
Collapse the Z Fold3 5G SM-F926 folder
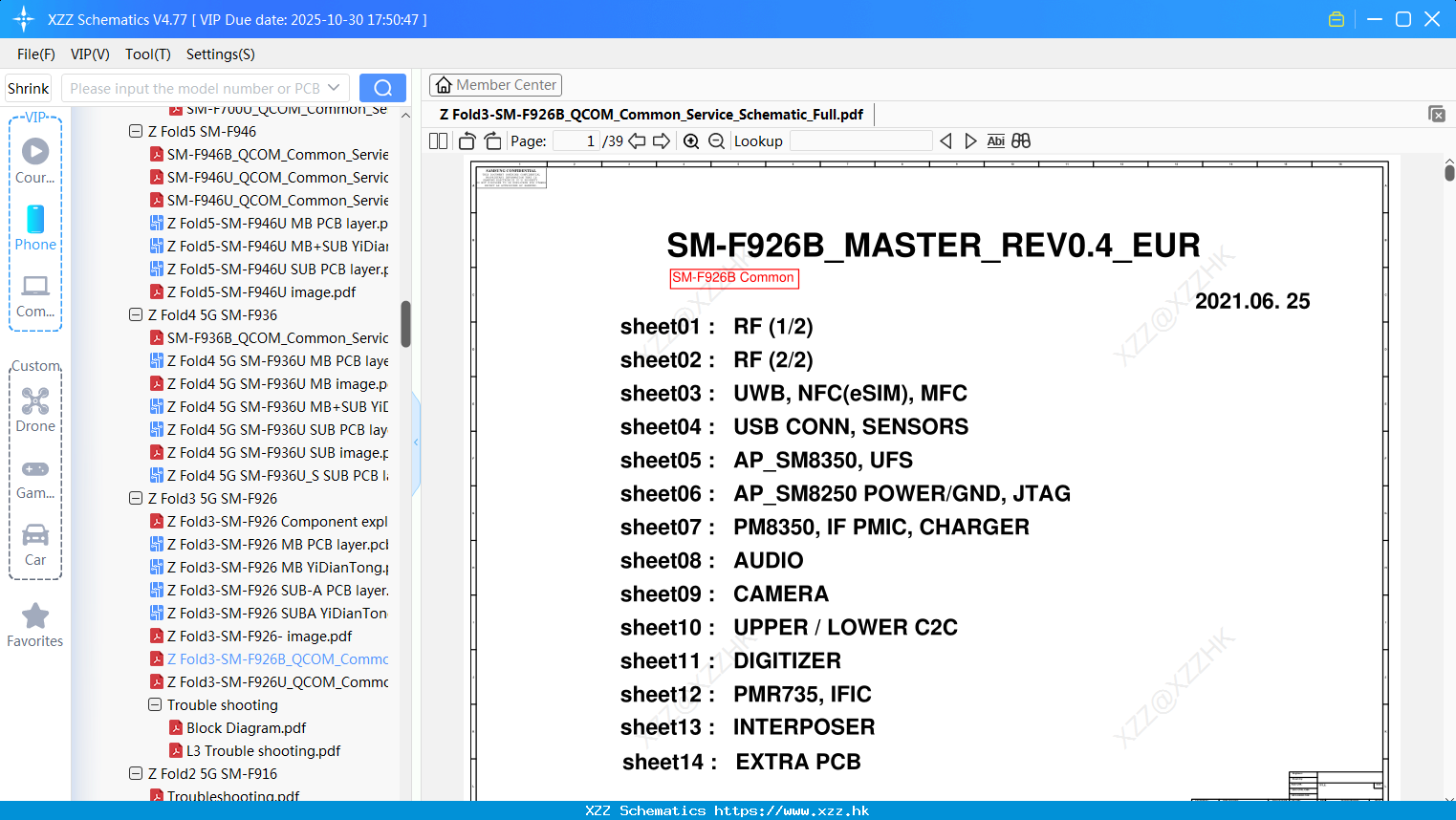[x=136, y=498]
